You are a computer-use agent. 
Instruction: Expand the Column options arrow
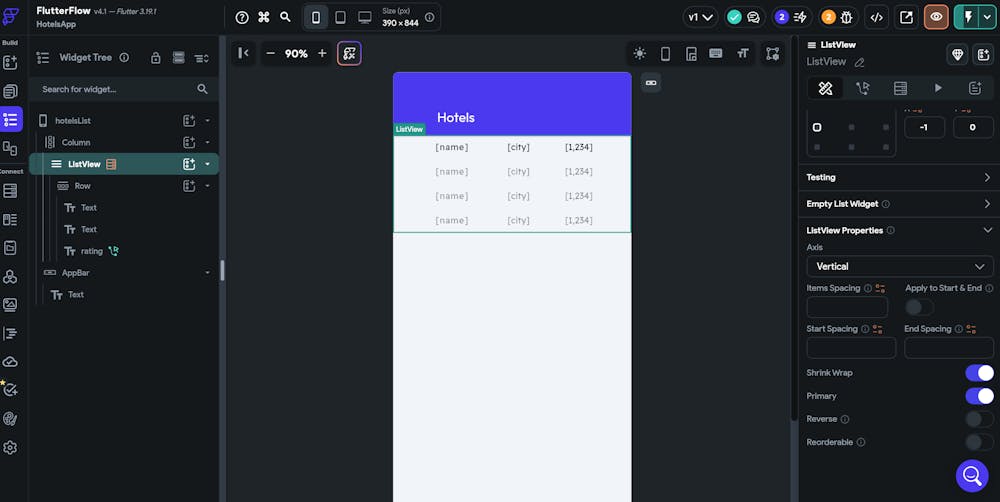click(207, 142)
